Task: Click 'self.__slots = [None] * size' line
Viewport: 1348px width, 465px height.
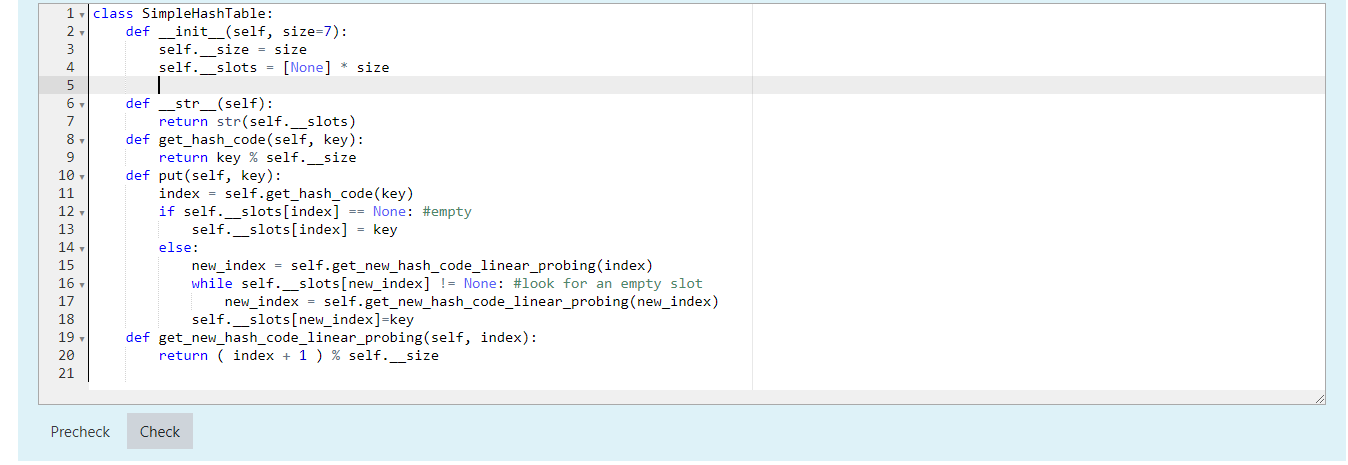Action: tap(274, 67)
